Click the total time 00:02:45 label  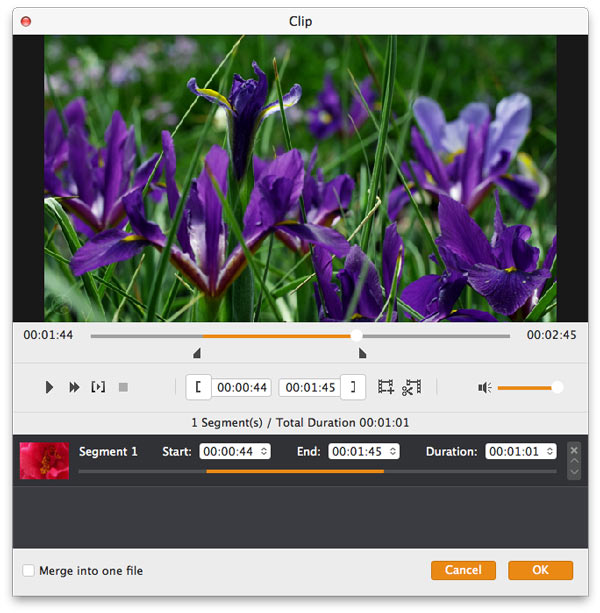click(551, 335)
